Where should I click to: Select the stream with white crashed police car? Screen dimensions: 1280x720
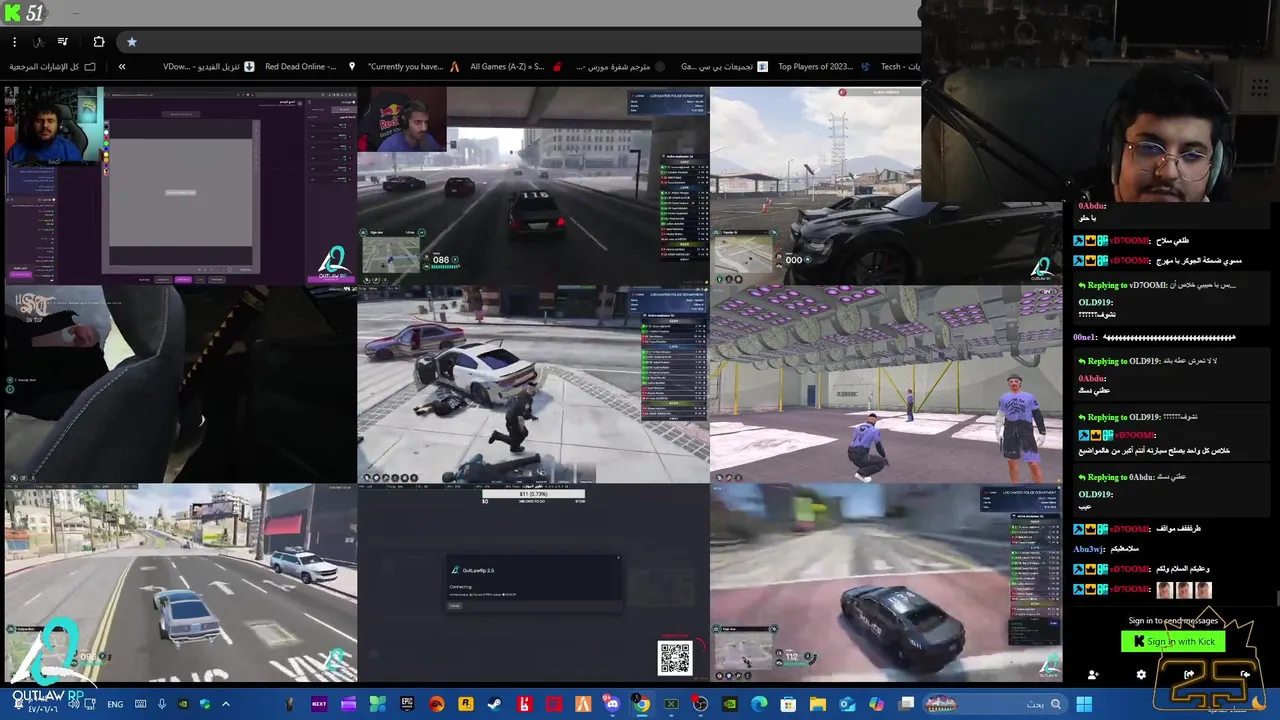coord(533,384)
